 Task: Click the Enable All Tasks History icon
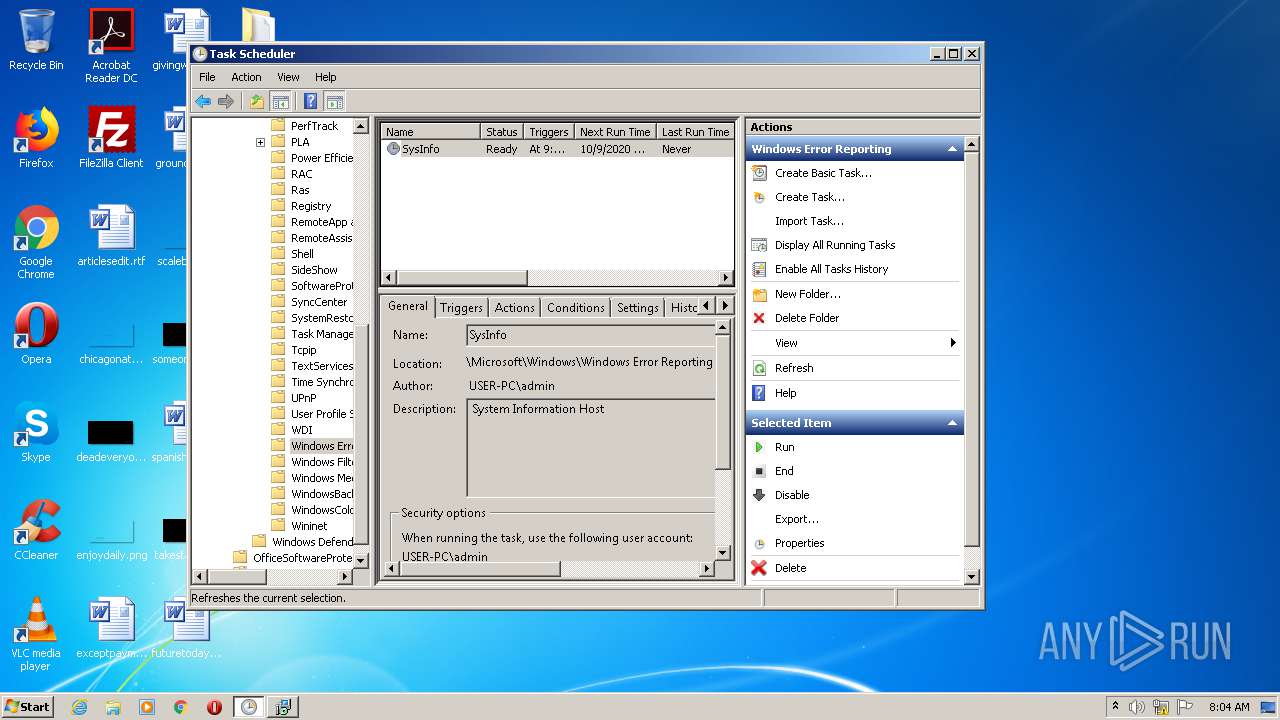[759, 269]
